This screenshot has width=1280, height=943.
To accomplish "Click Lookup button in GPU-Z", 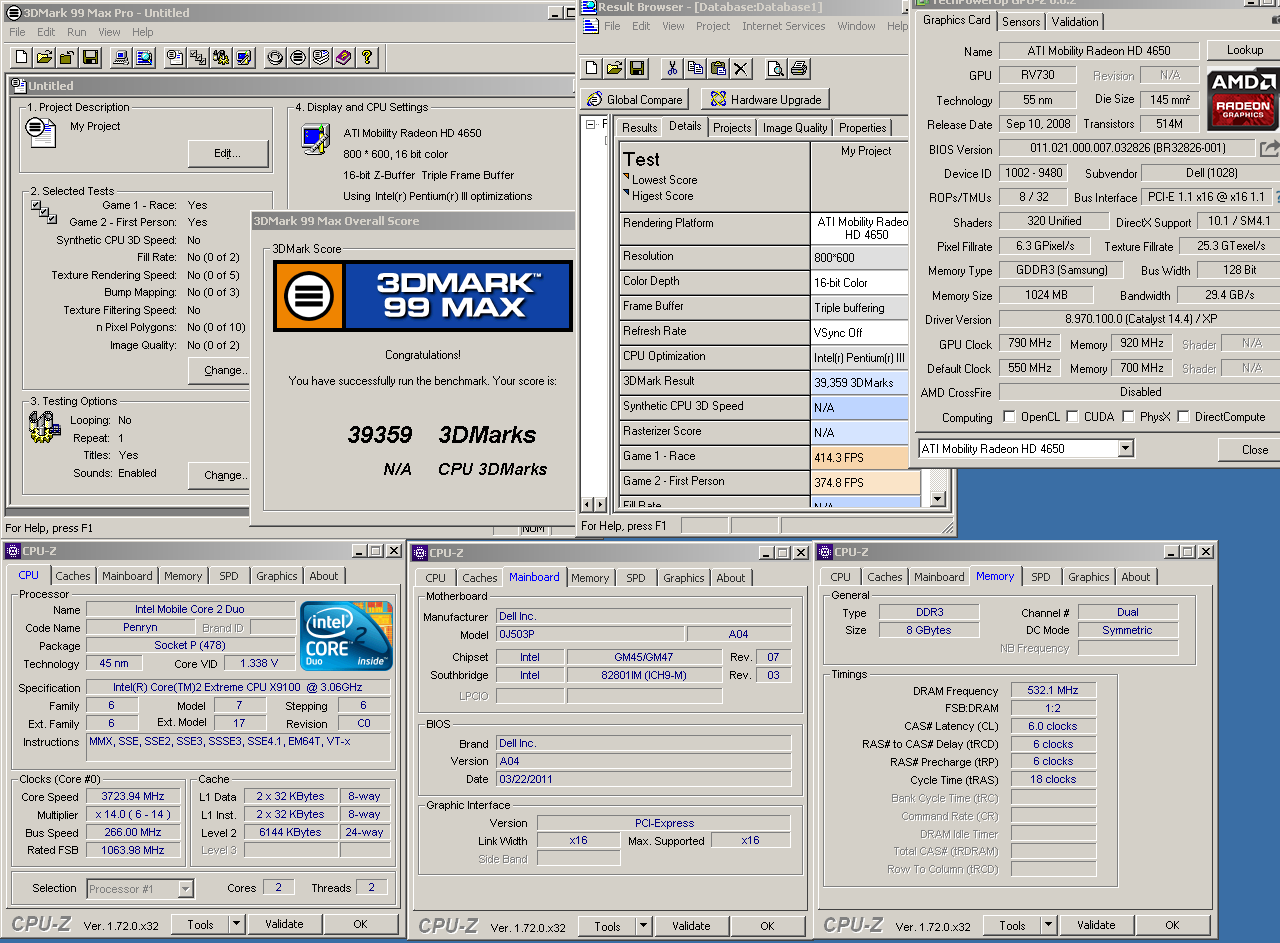I will (1244, 50).
